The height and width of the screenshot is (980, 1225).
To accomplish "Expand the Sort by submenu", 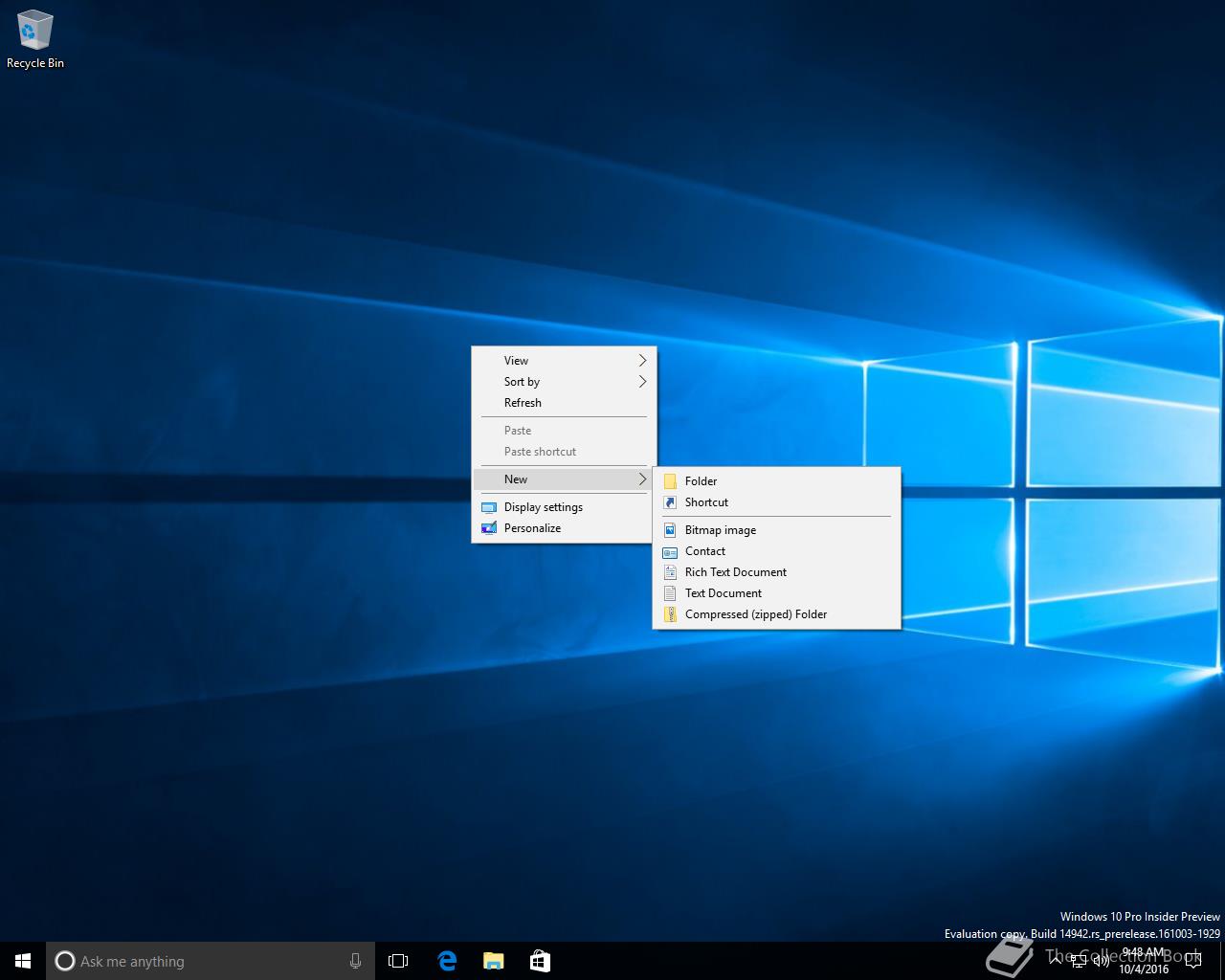I will 564,382.
